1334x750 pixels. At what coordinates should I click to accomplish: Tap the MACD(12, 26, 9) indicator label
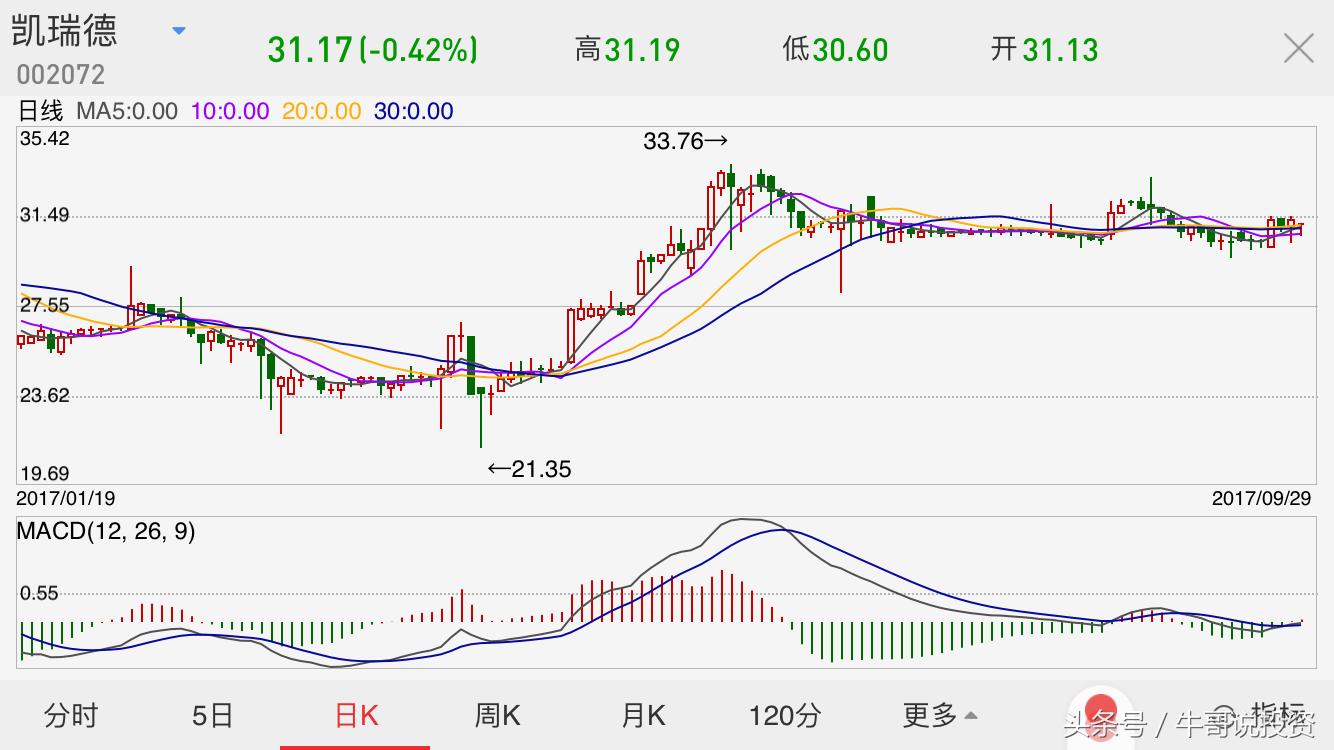pos(106,532)
